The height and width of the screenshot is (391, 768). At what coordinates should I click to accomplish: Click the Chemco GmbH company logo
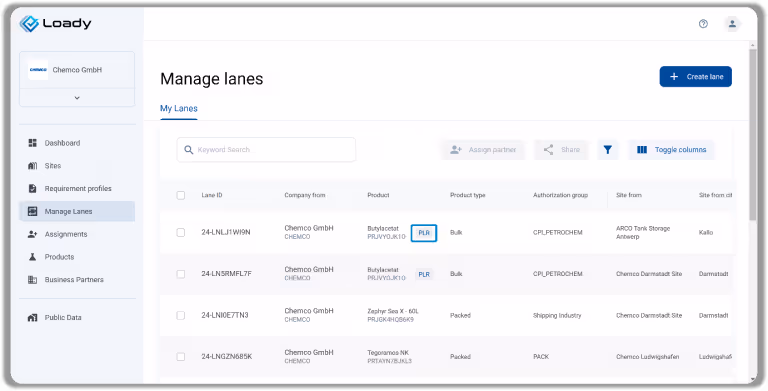pyautogui.click(x=38, y=70)
